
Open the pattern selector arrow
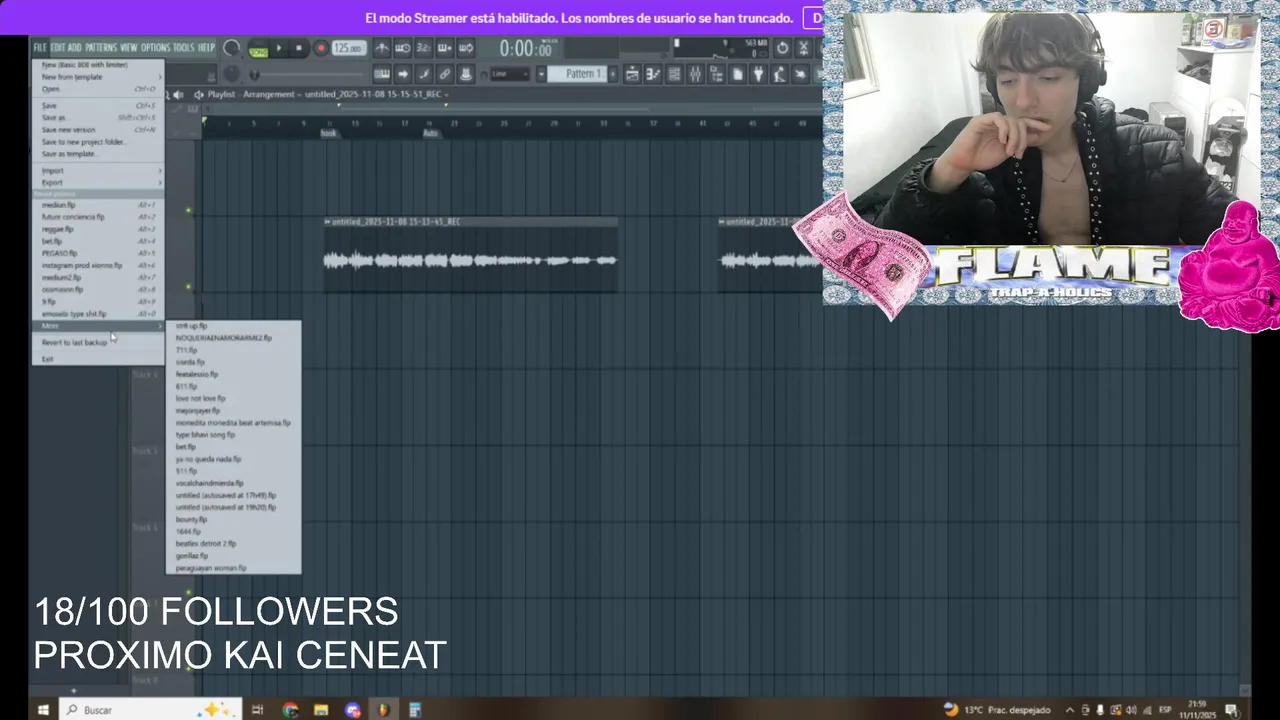click(x=541, y=74)
